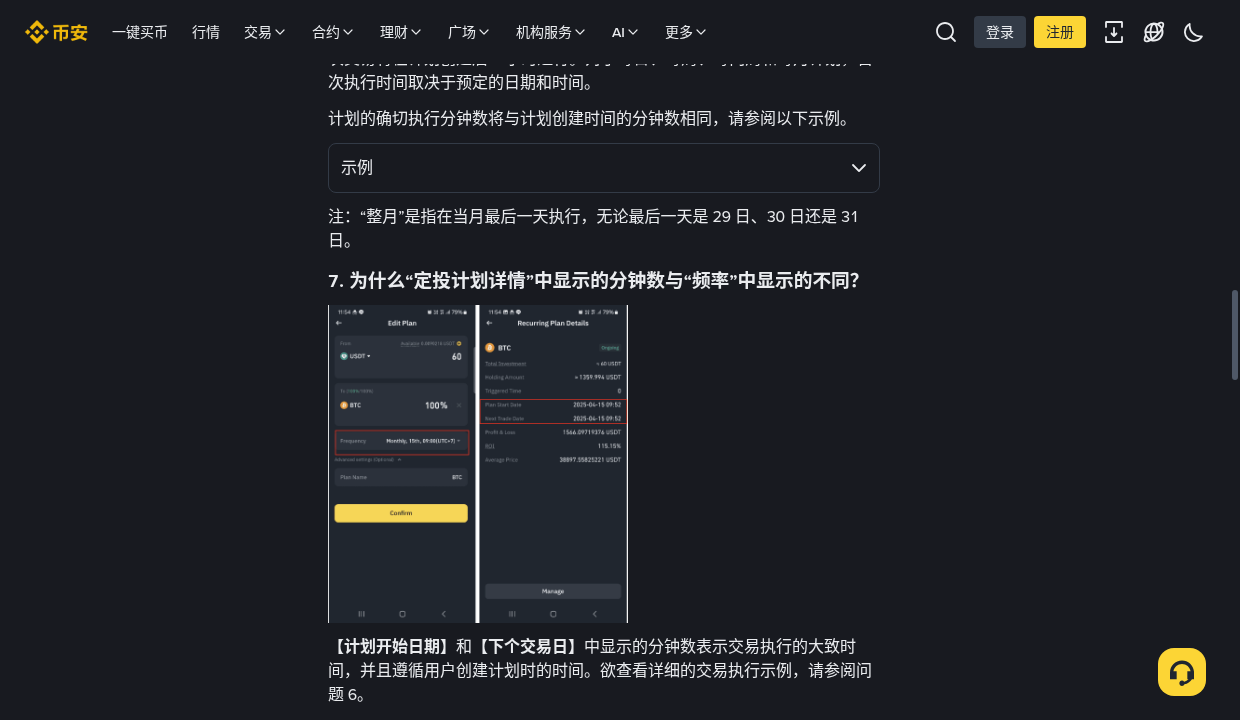Open the language globe icon
Image resolution: width=1240 pixels, height=720 pixels.
tap(1154, 32)
